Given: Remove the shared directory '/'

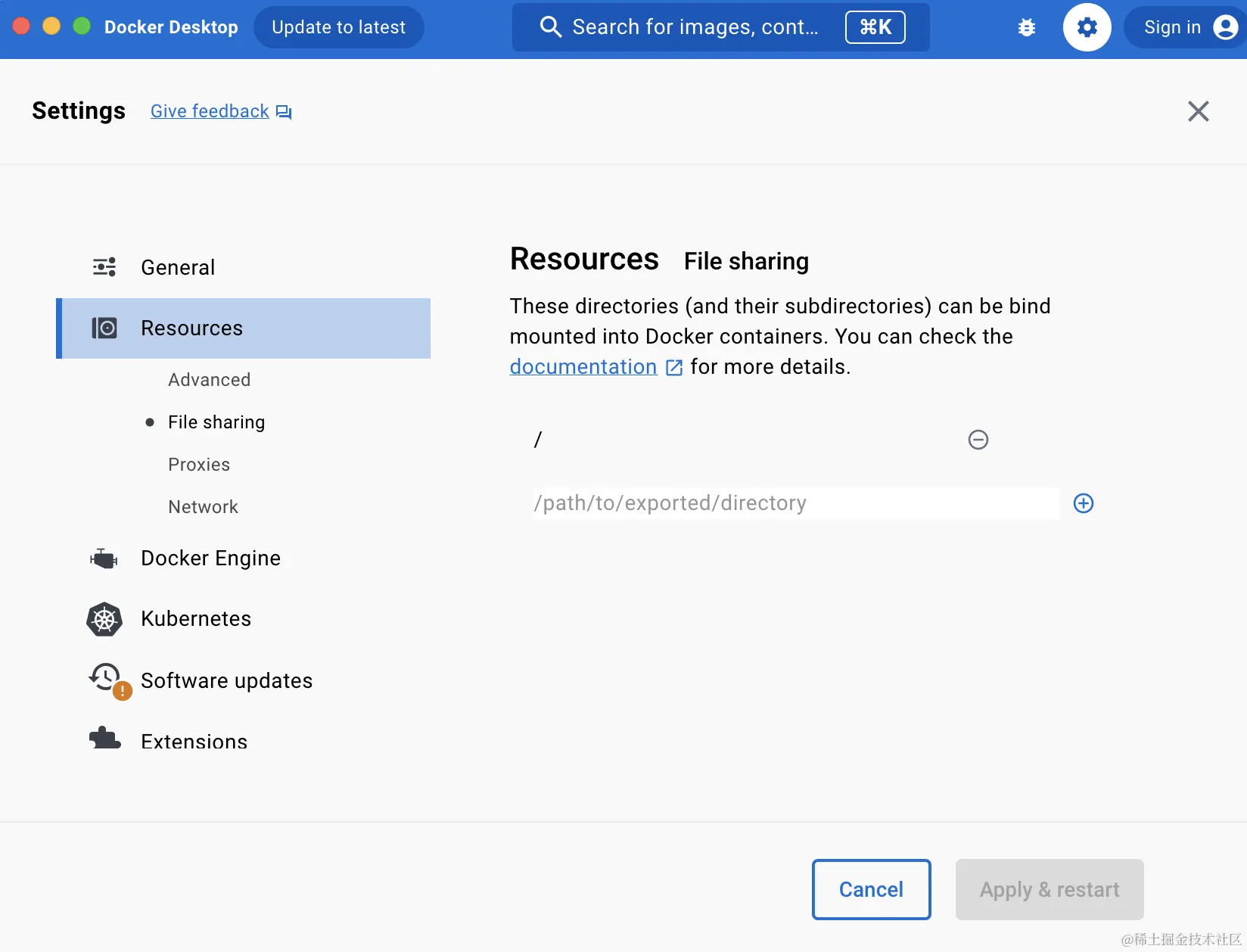Looking at the screenshot, I should click(x=978, y=440).
